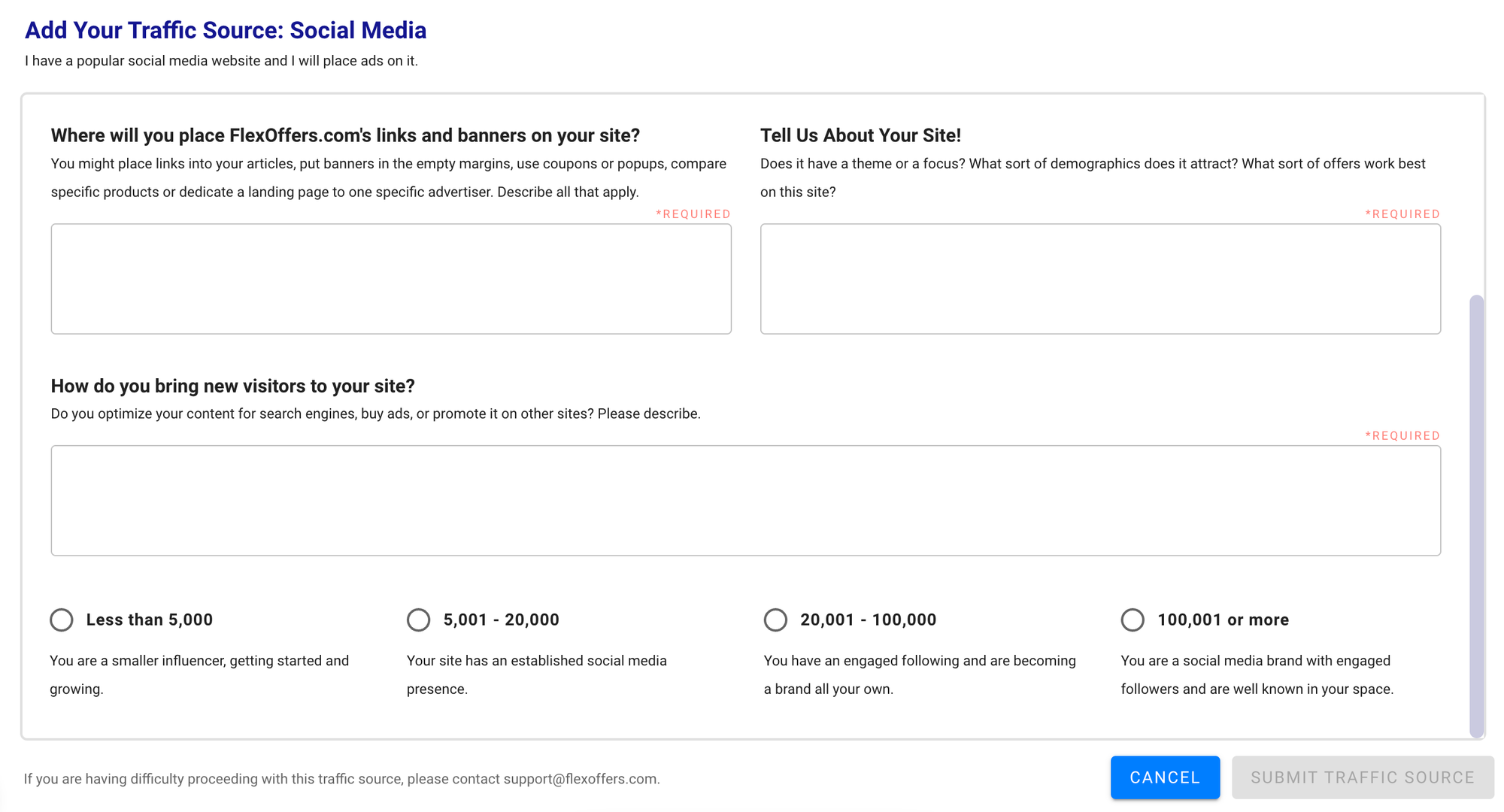
Task: Click the SUBMIT TRAFFIC SOURCE button
Action: (x=1363, y=777)
